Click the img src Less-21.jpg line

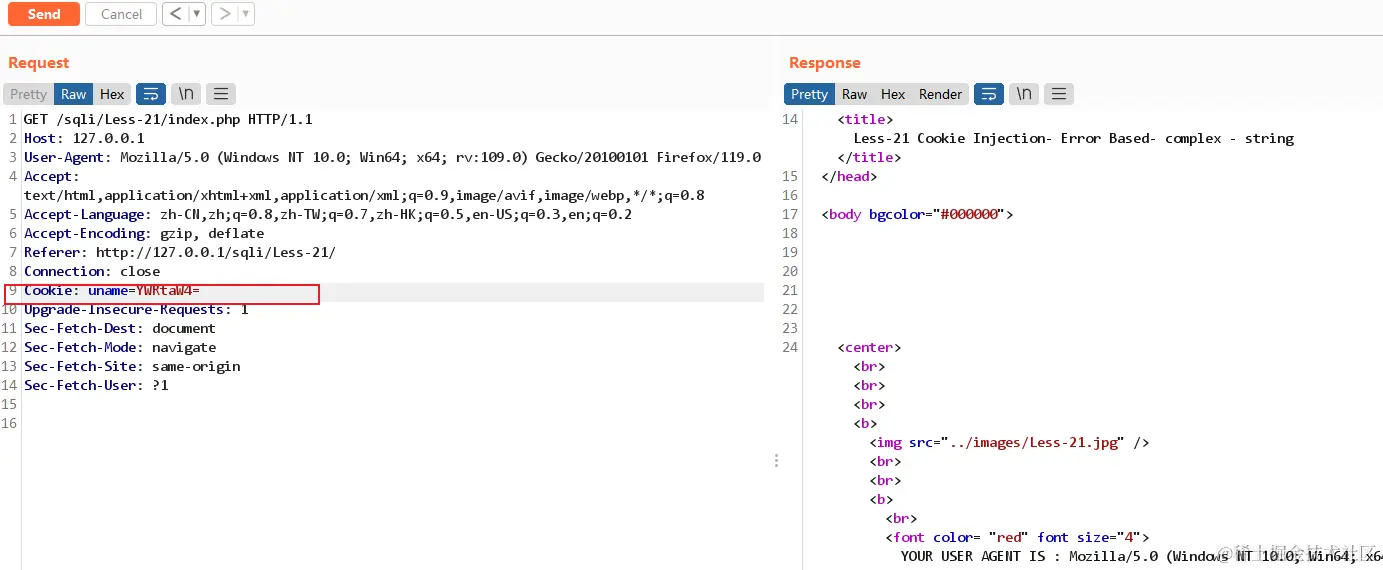1010,443
